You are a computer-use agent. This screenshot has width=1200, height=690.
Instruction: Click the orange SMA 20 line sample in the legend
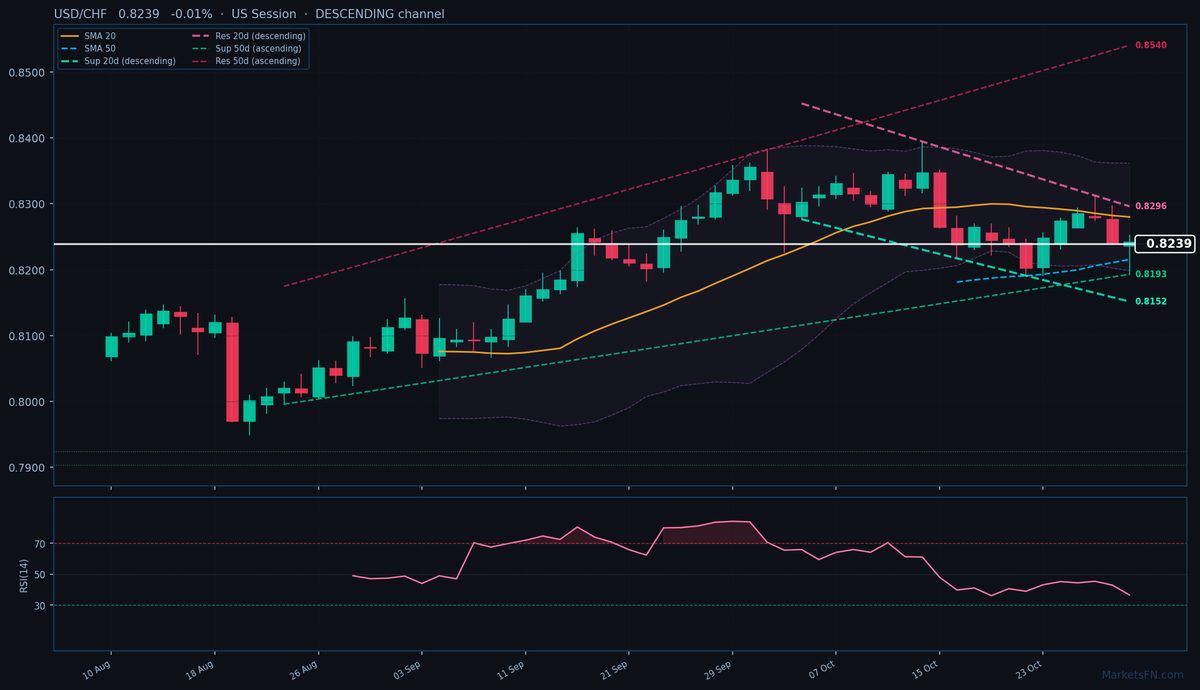[70, 36]
